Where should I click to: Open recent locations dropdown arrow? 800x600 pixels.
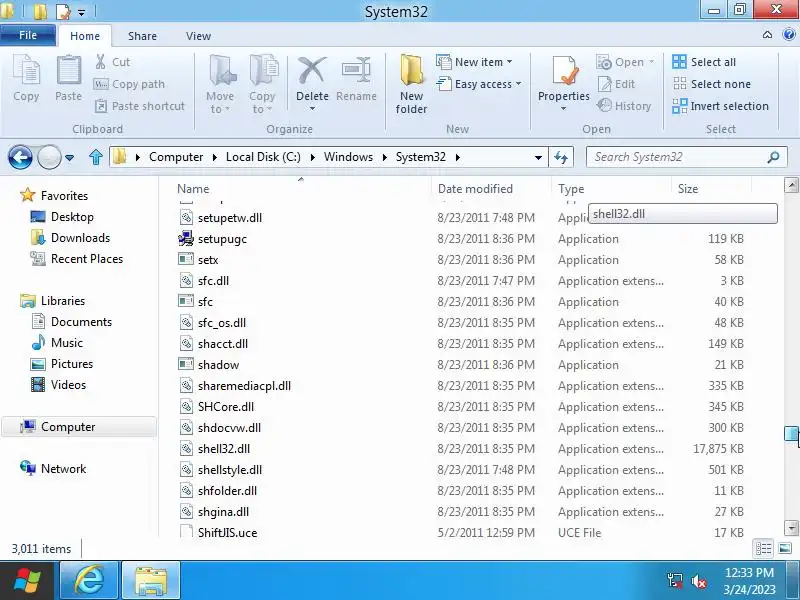click(69, 158)
